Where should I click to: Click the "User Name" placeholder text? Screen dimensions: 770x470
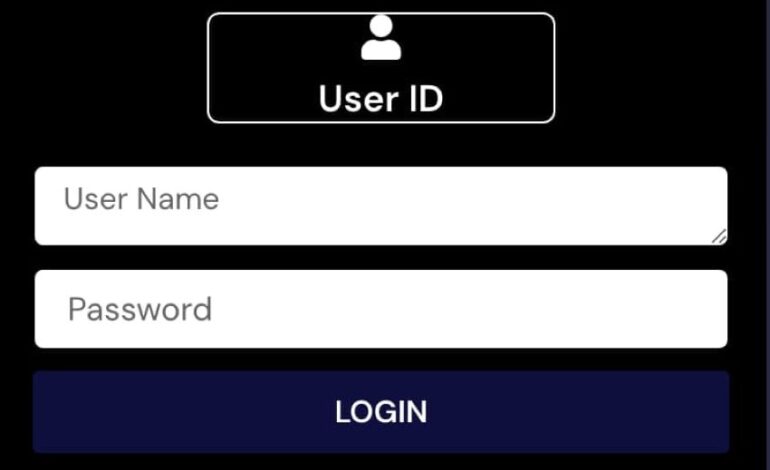(x=141, y=199)
